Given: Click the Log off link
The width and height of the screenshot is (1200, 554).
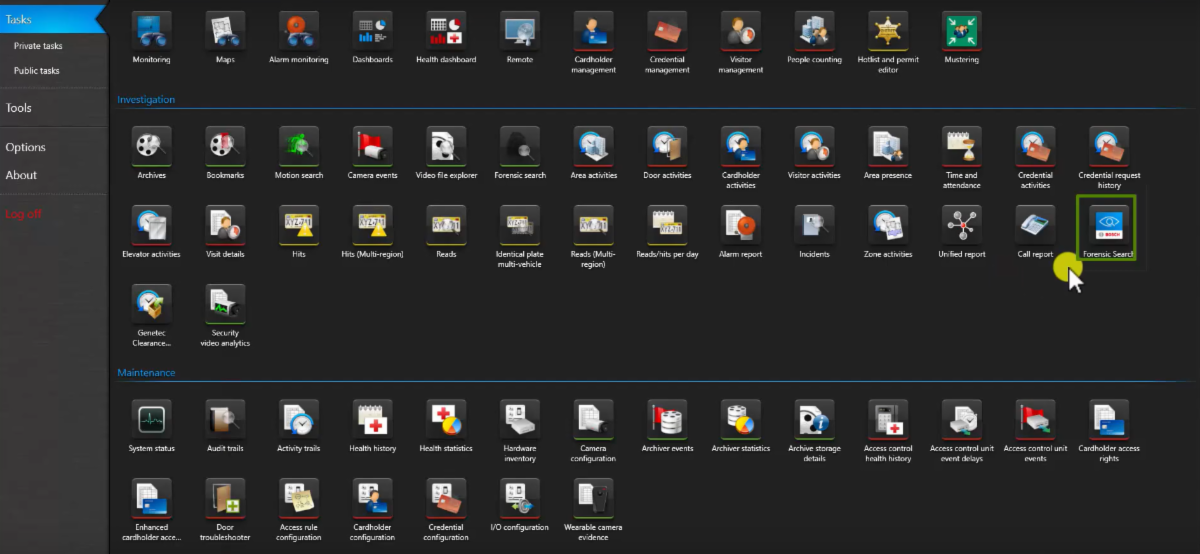Looking at the screenshot, I should (x=23, y=214).
